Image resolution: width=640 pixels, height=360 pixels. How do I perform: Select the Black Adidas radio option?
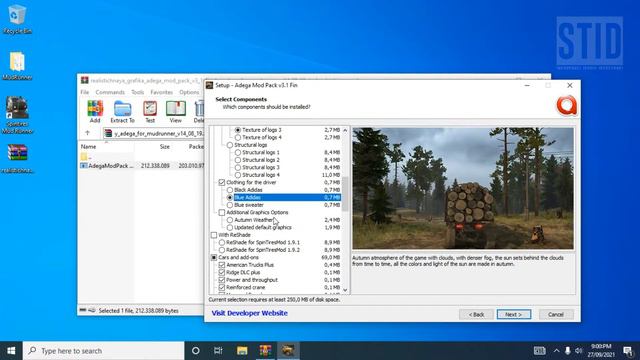(230, 190)
